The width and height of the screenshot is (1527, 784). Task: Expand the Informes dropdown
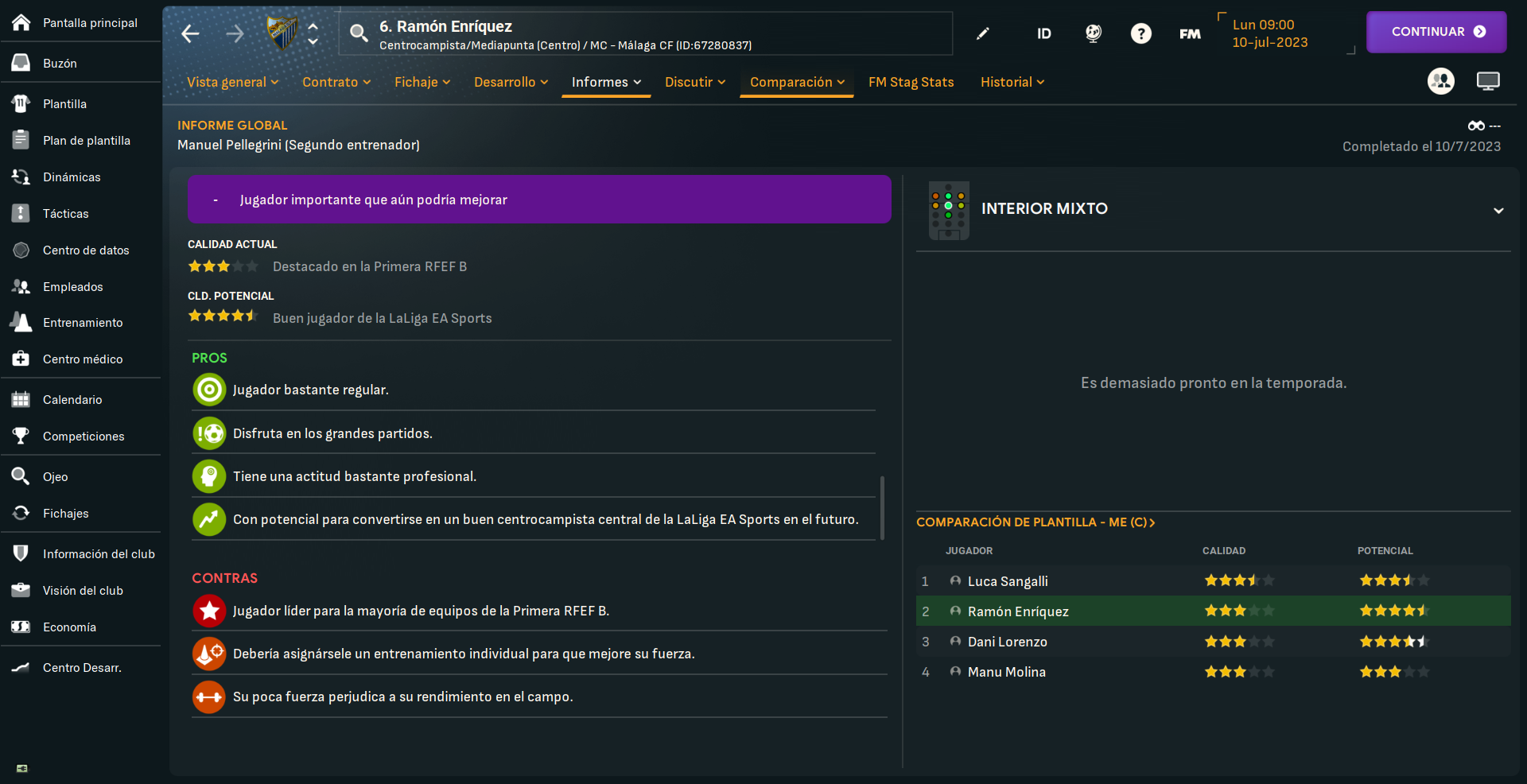606,82
